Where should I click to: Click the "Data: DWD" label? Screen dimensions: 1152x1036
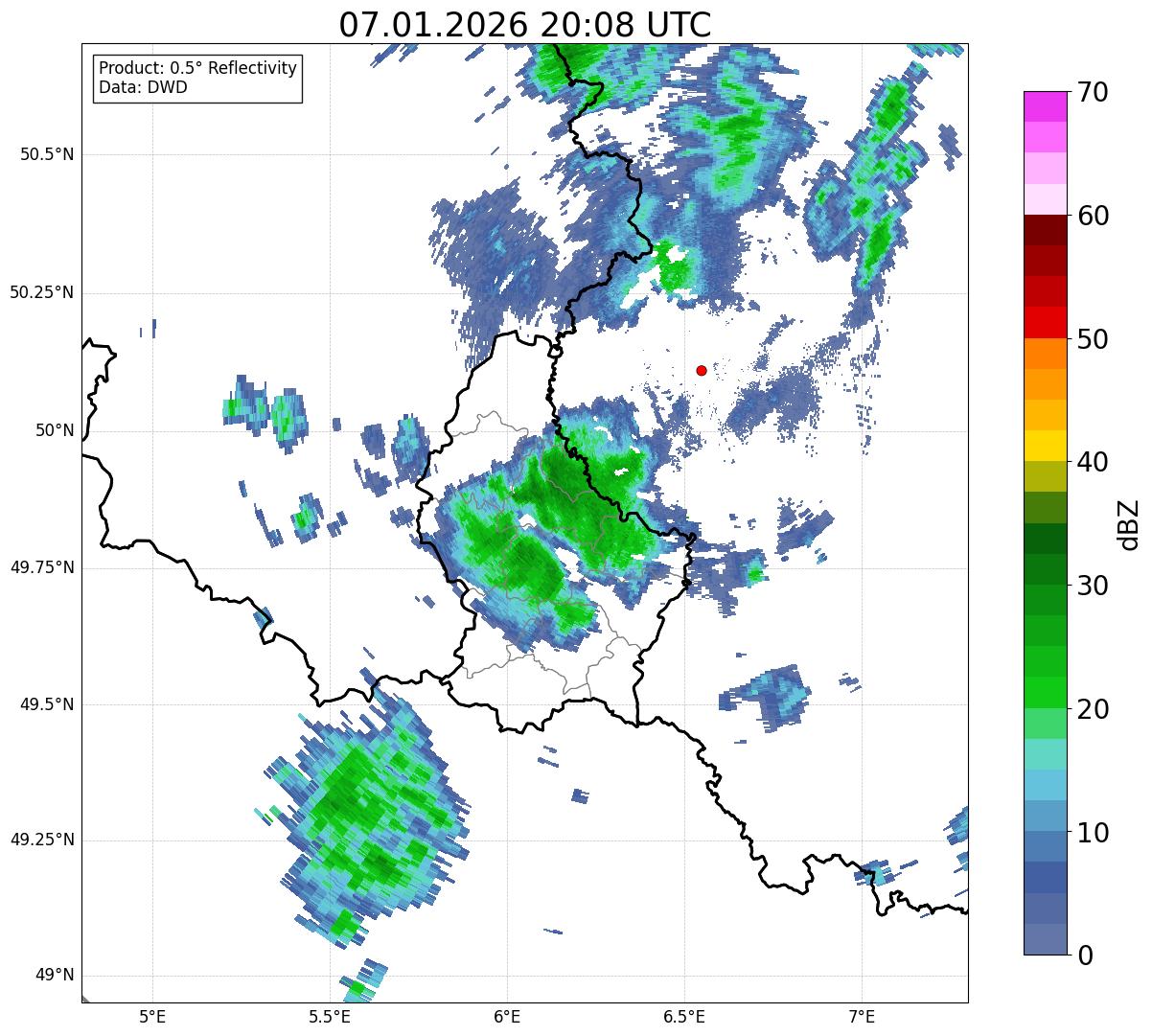143,87
